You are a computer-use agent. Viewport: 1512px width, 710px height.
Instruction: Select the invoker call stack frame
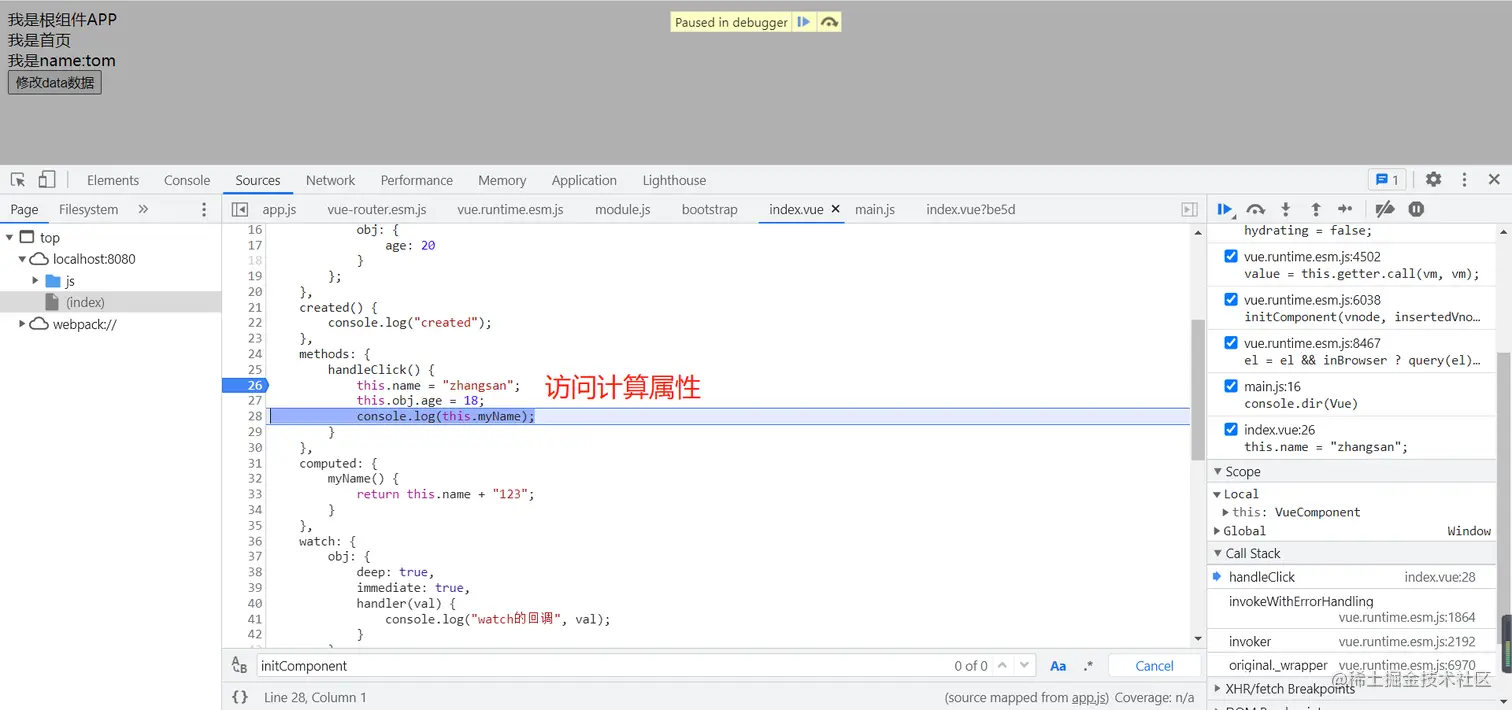point(1354,641)
